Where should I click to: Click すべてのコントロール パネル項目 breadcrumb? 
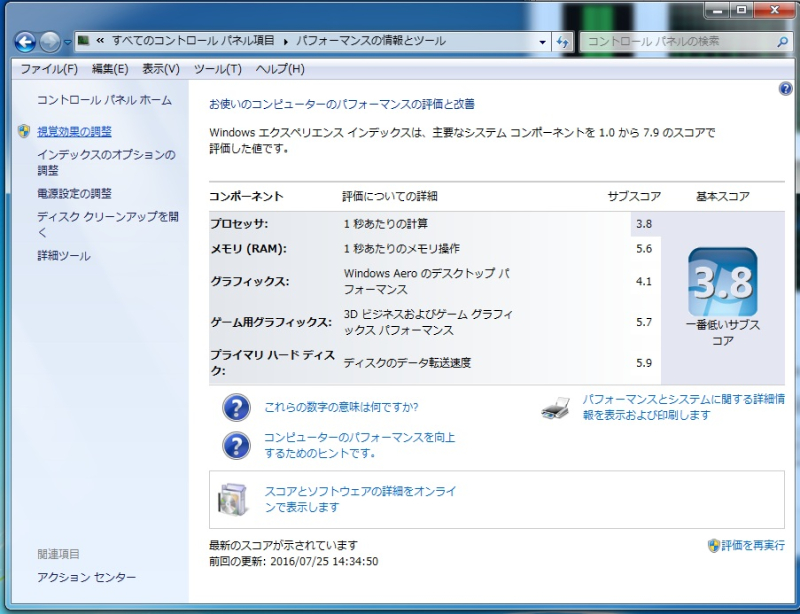click(x=193, y=41)
